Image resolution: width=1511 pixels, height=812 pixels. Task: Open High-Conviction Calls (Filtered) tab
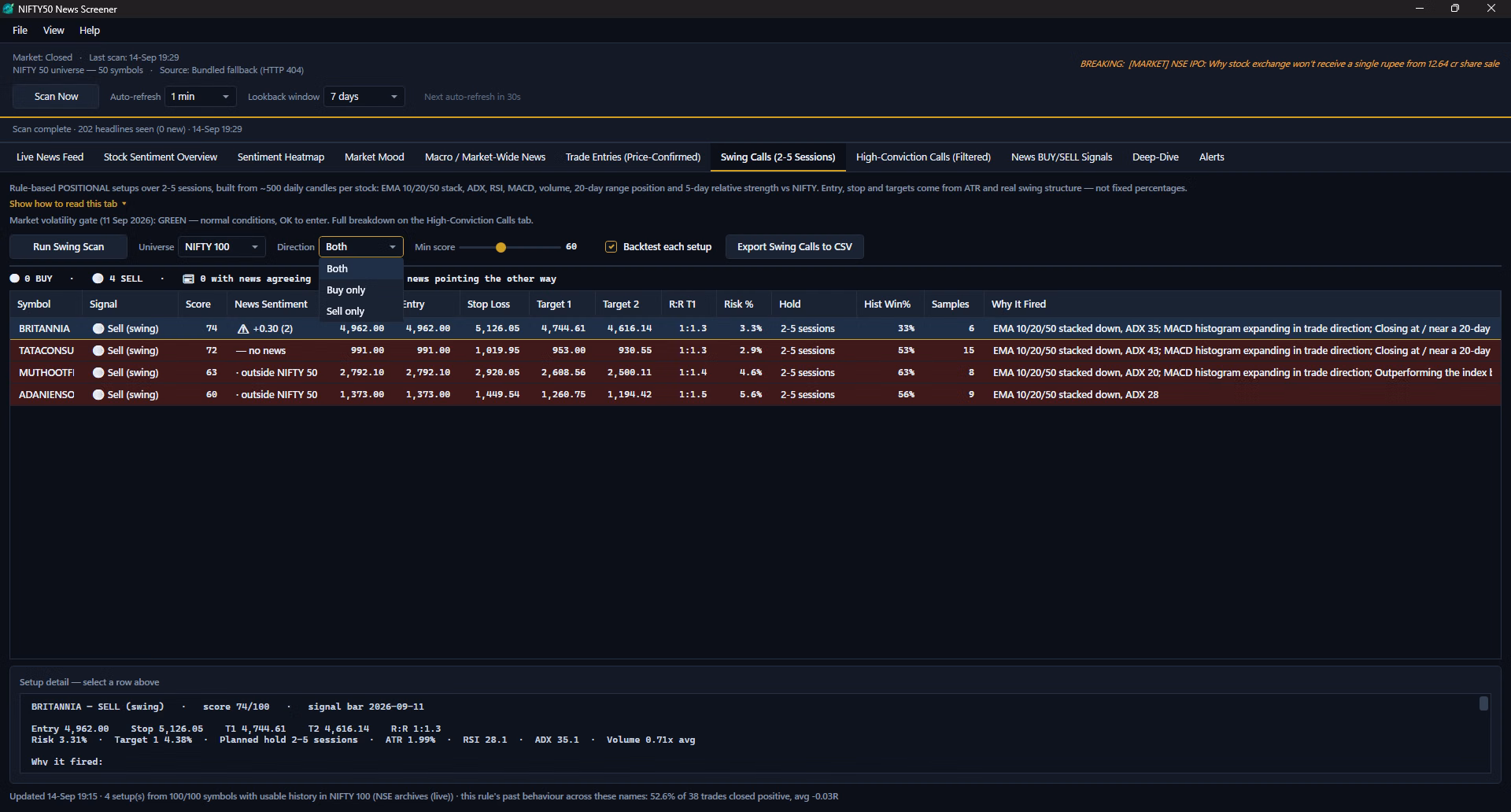click(x=923, y=157)
